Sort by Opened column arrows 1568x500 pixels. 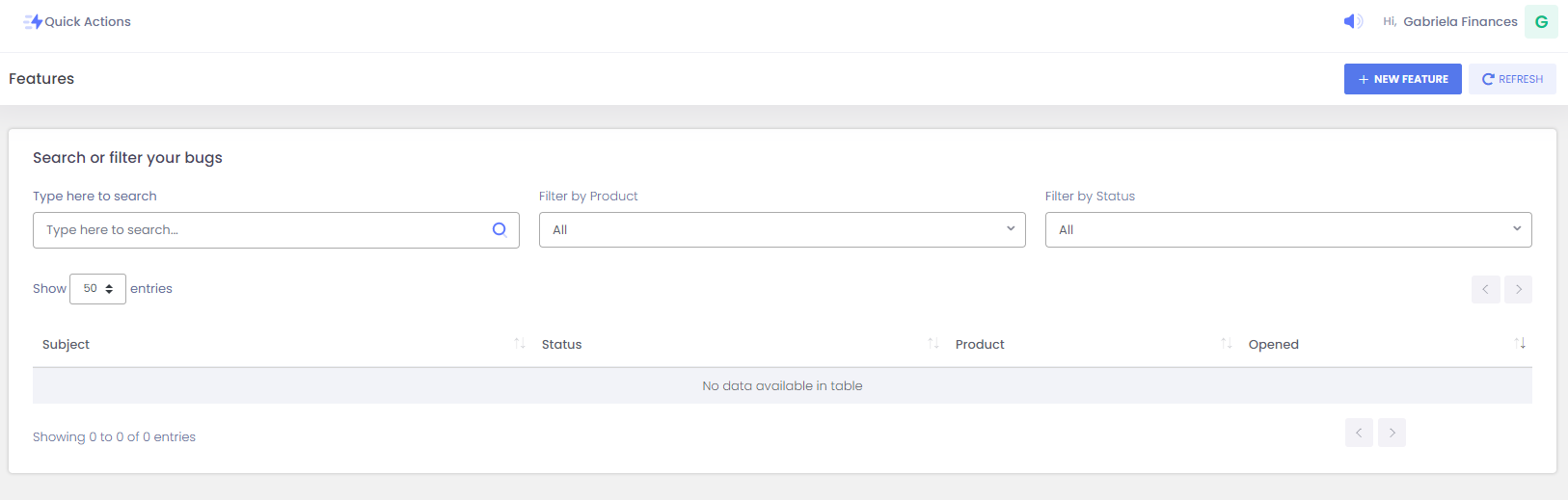pyautogui.click(x=1520, y=344)
